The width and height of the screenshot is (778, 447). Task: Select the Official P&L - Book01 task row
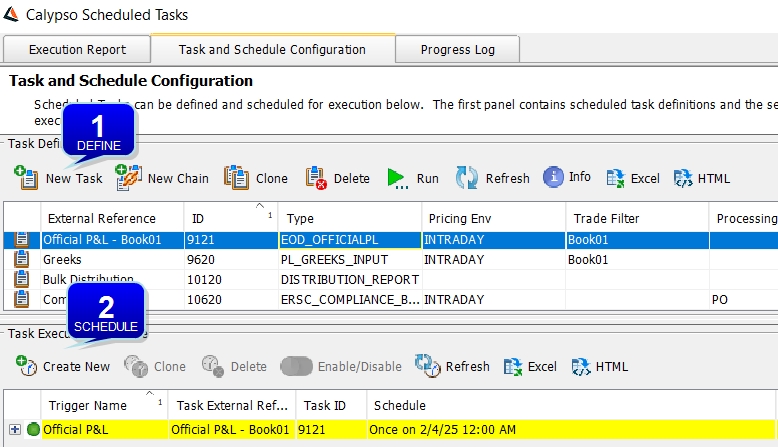tap(391, 240)
